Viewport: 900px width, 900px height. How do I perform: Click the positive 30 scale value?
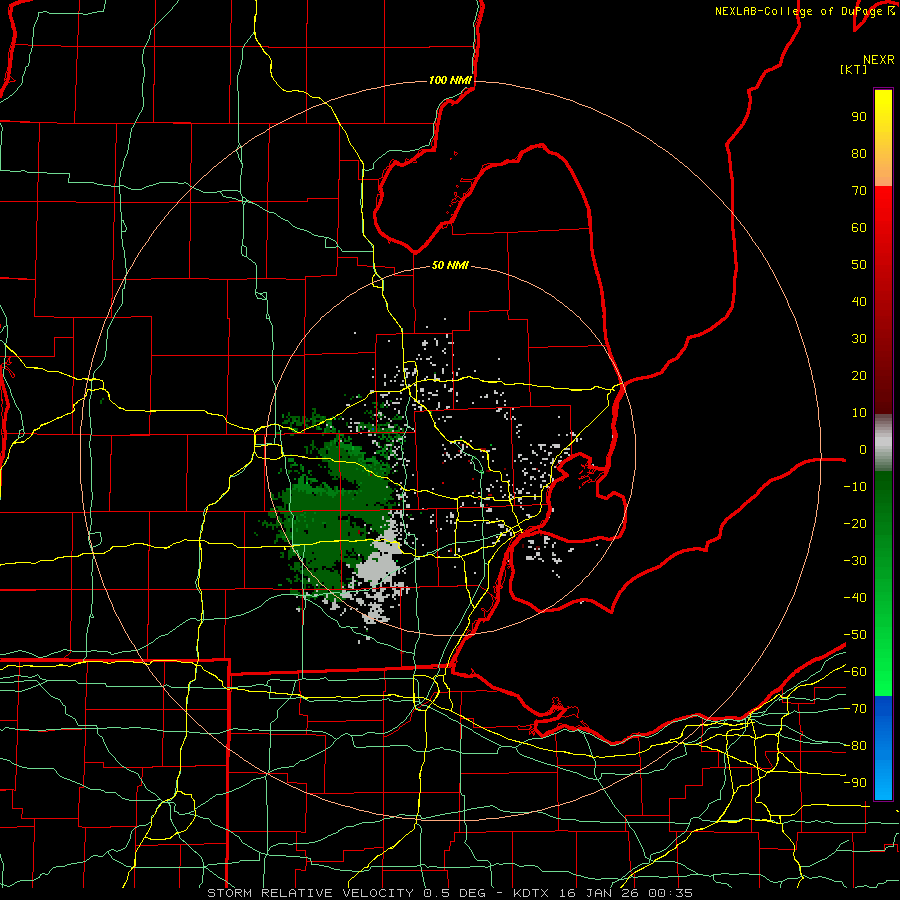coord(859,339)
